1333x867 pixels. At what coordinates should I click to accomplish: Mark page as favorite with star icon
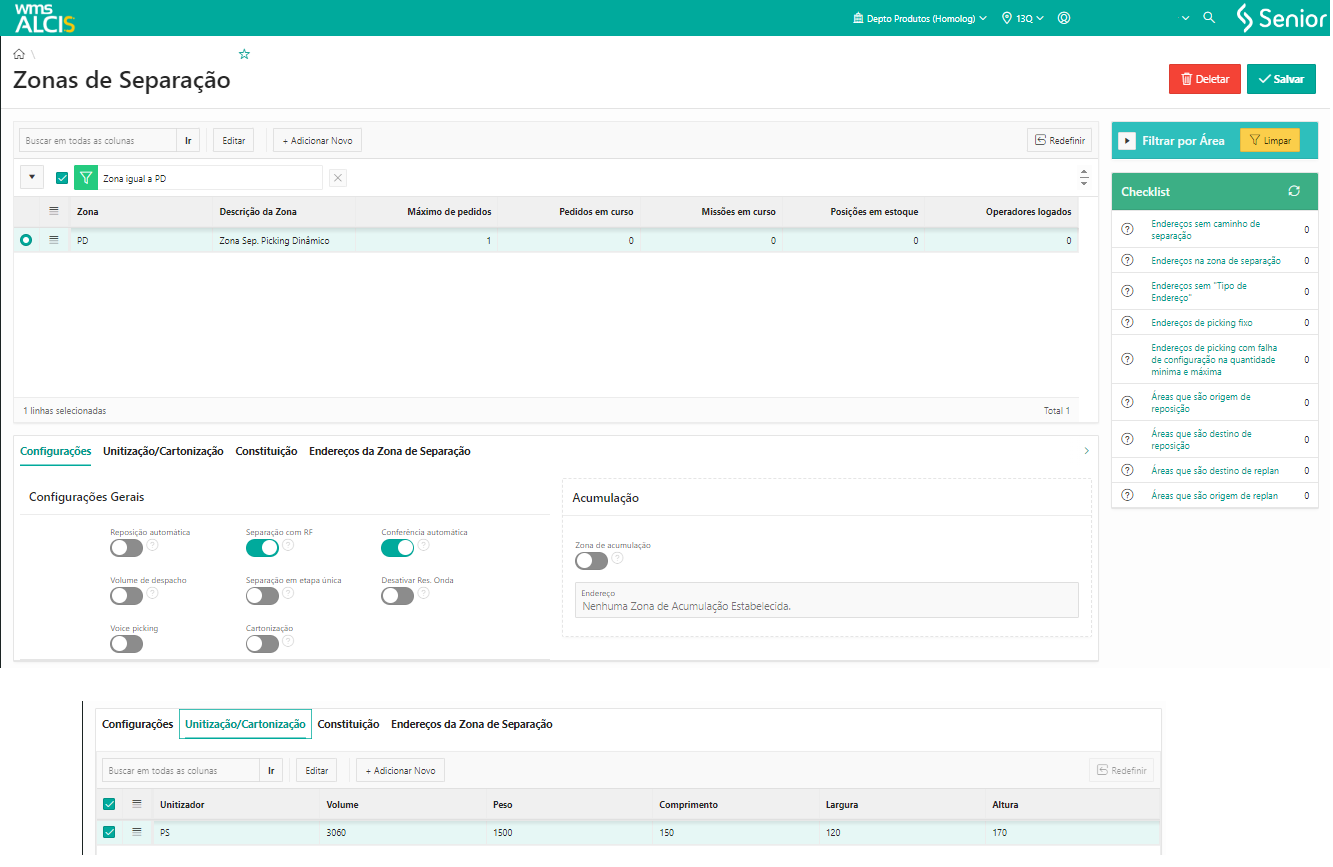point(244,54)
